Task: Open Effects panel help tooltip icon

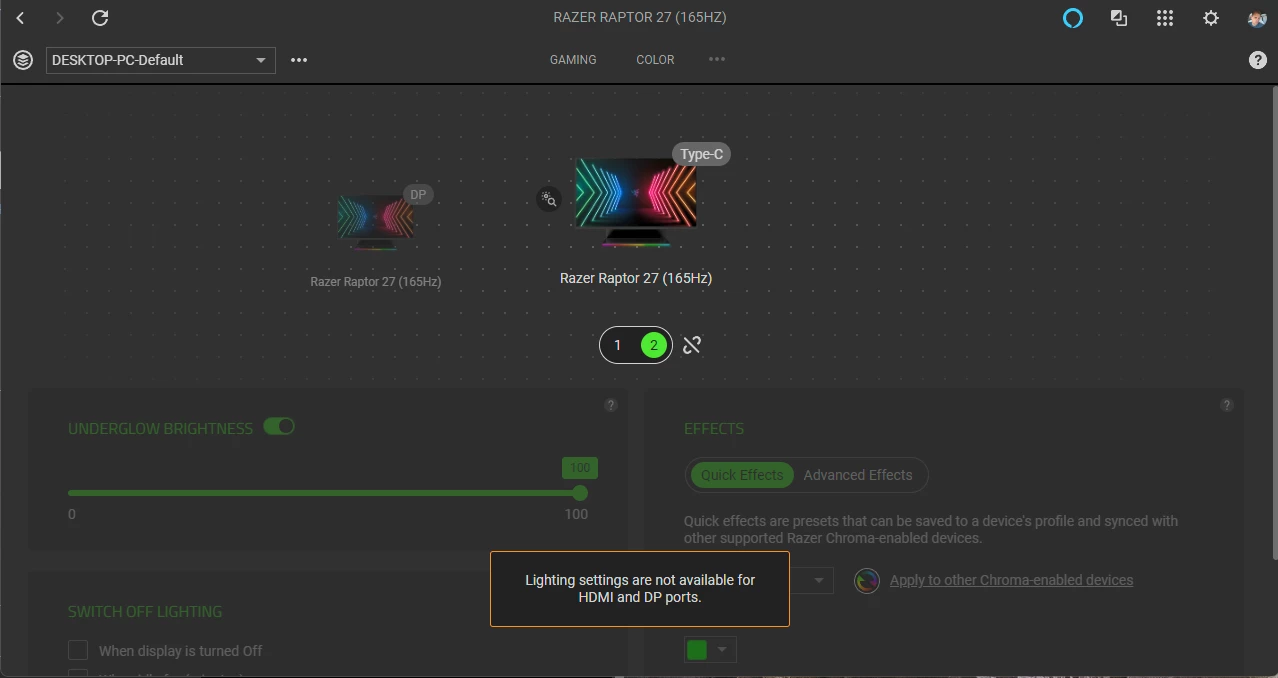Action: pyautogui.click(x=1227, y=405)
